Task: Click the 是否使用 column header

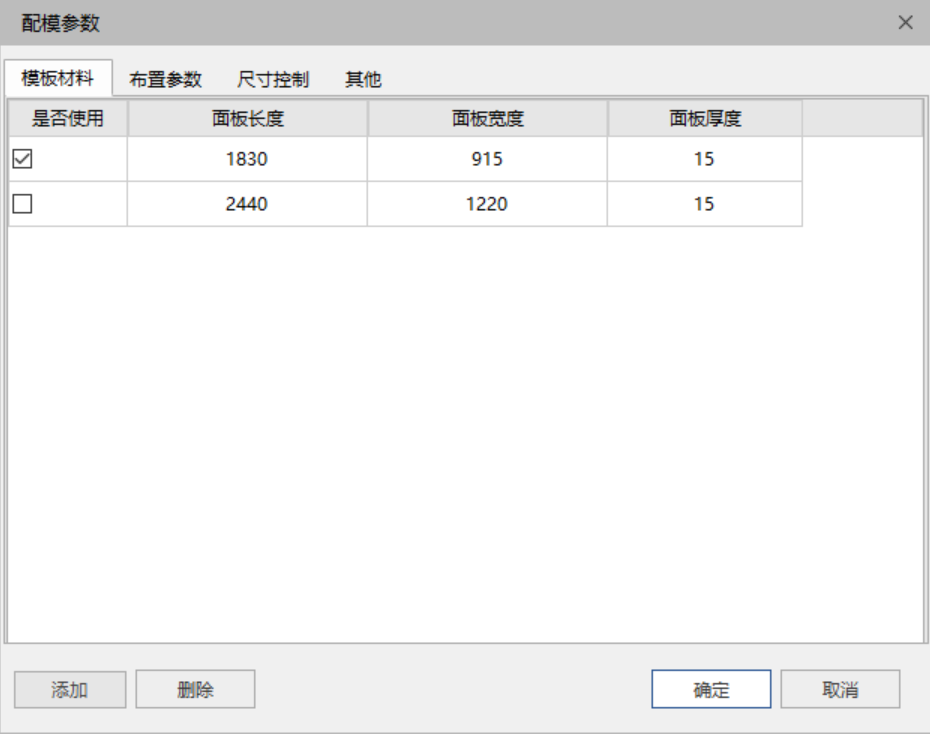Action: pyautogui.click(x=68, y=119)
